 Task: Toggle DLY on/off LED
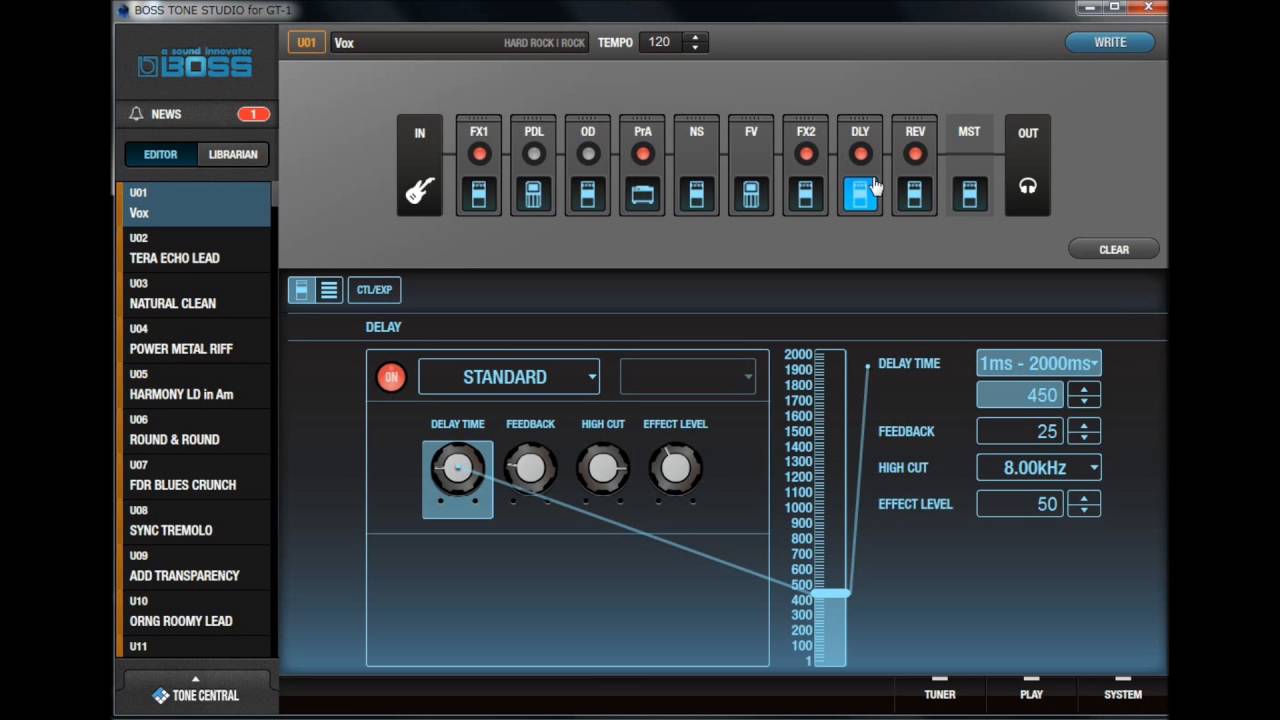click(x=860, y=154)
